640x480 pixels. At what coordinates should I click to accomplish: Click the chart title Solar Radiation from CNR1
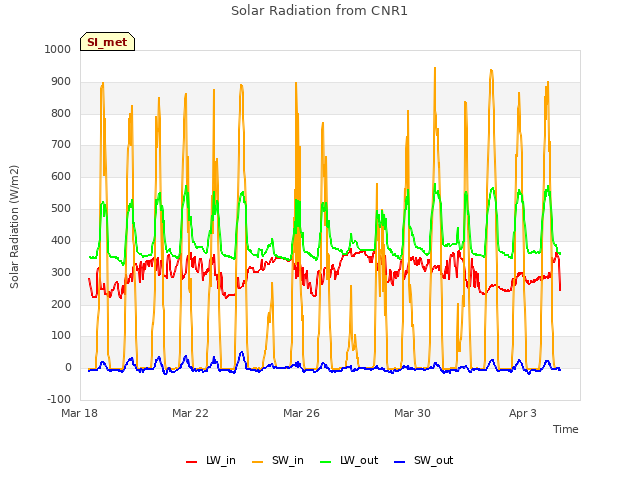pyautogui.click(x=319, y=11)
